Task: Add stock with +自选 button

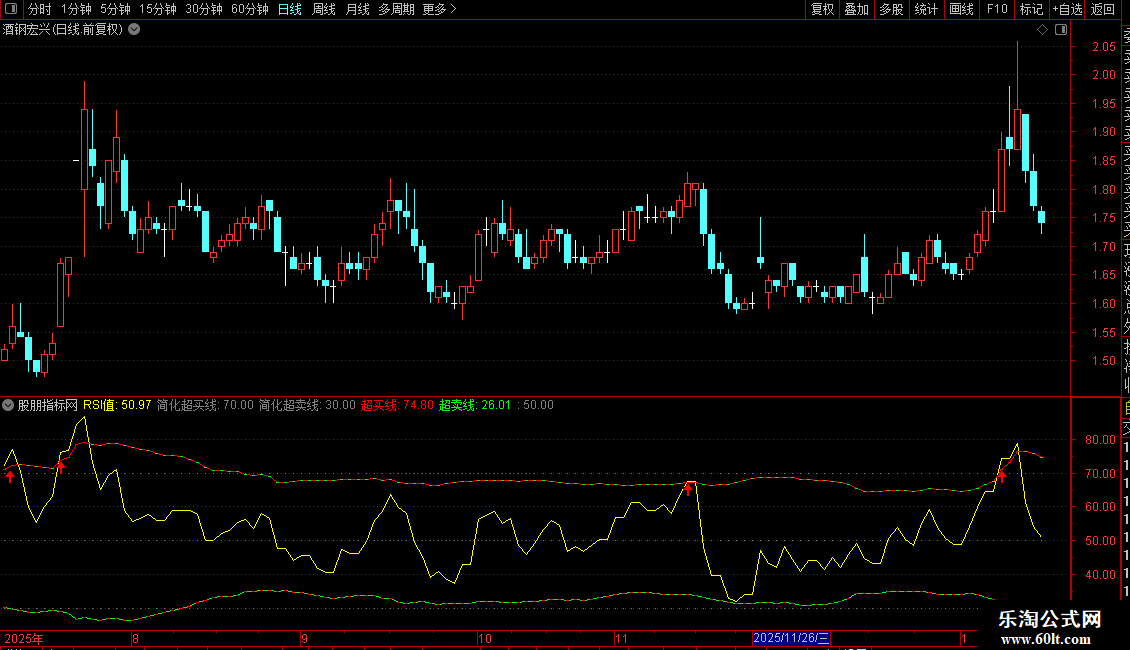Action: tap(1067, 9)
